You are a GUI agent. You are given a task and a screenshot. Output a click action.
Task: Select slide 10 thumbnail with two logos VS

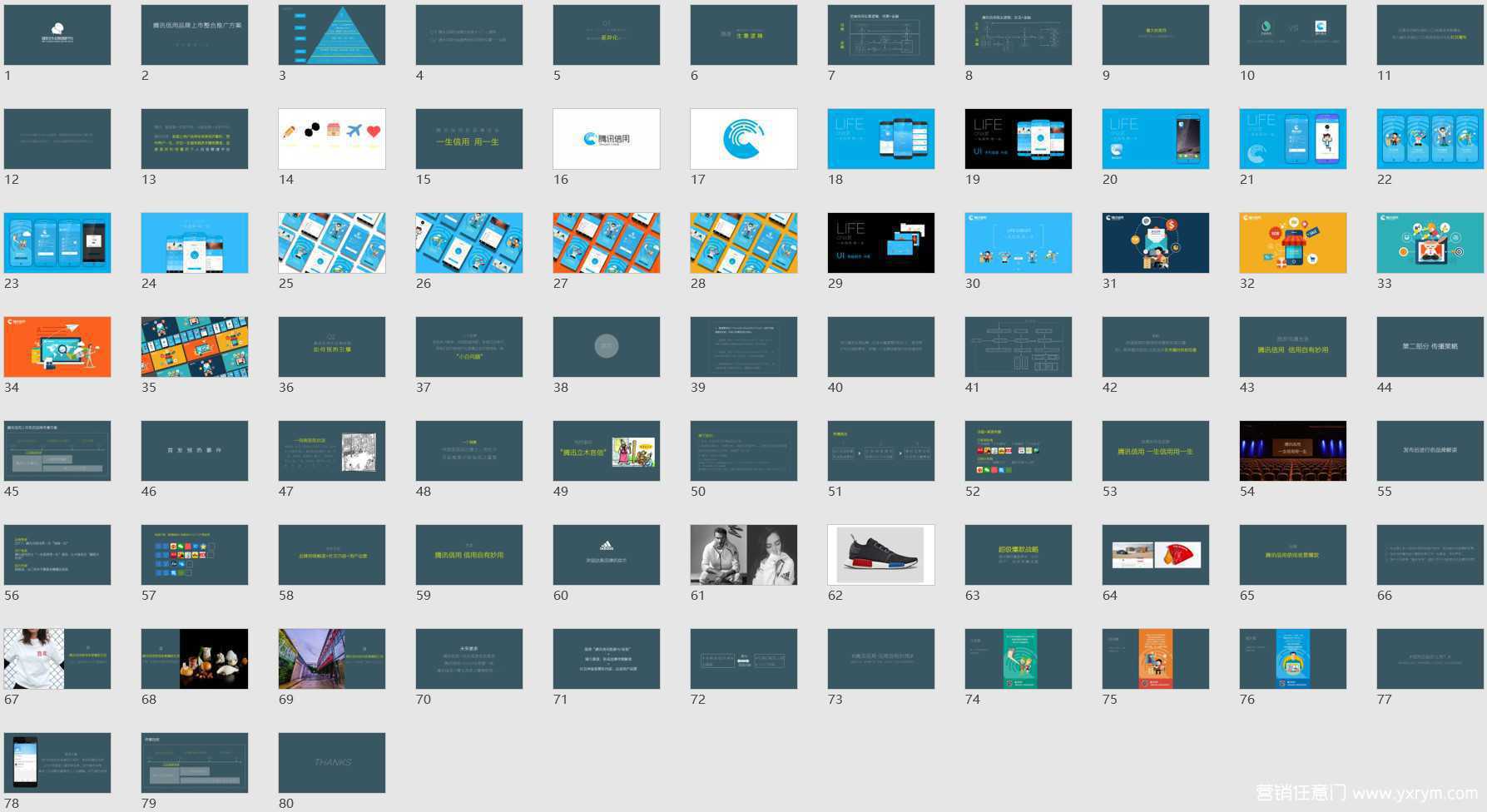[1293, 35]
